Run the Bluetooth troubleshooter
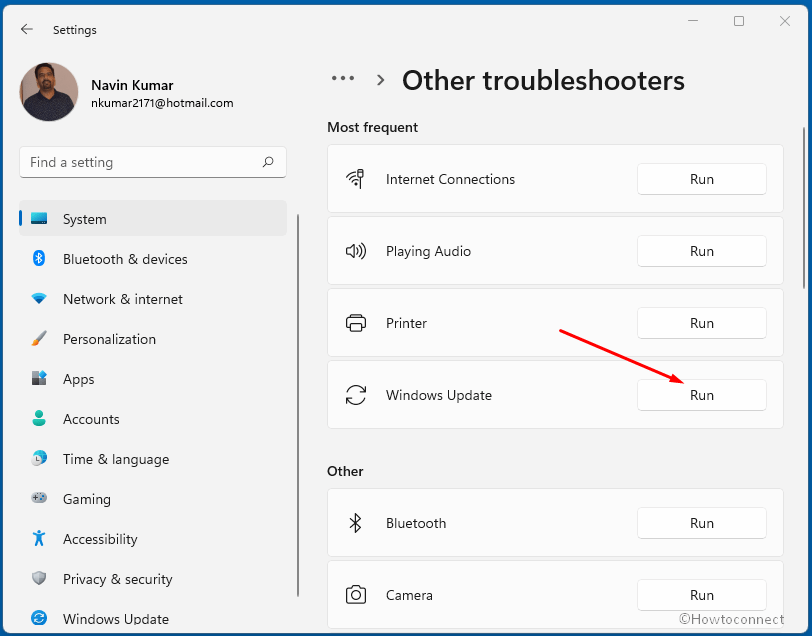The width and height of the screenshot is (812, 636). tap(702, 523)
